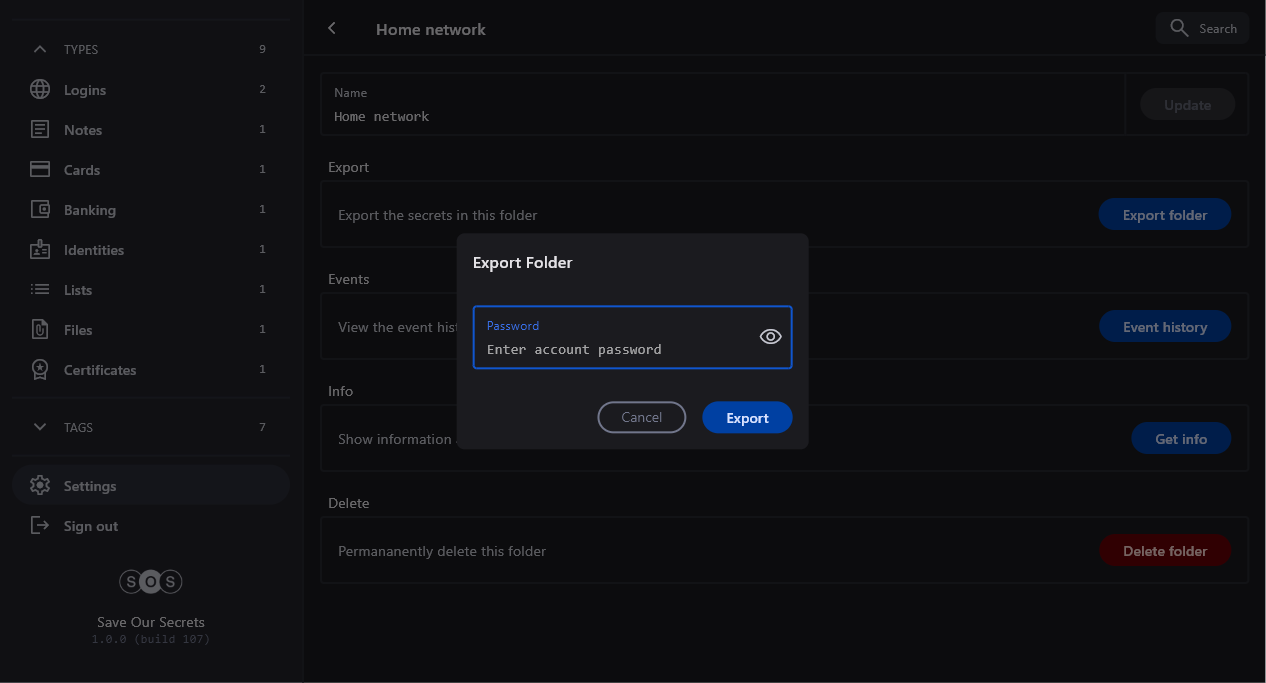Go back using the left chevron
Screen dimensions: 1266x683
(x=332, y=29)
